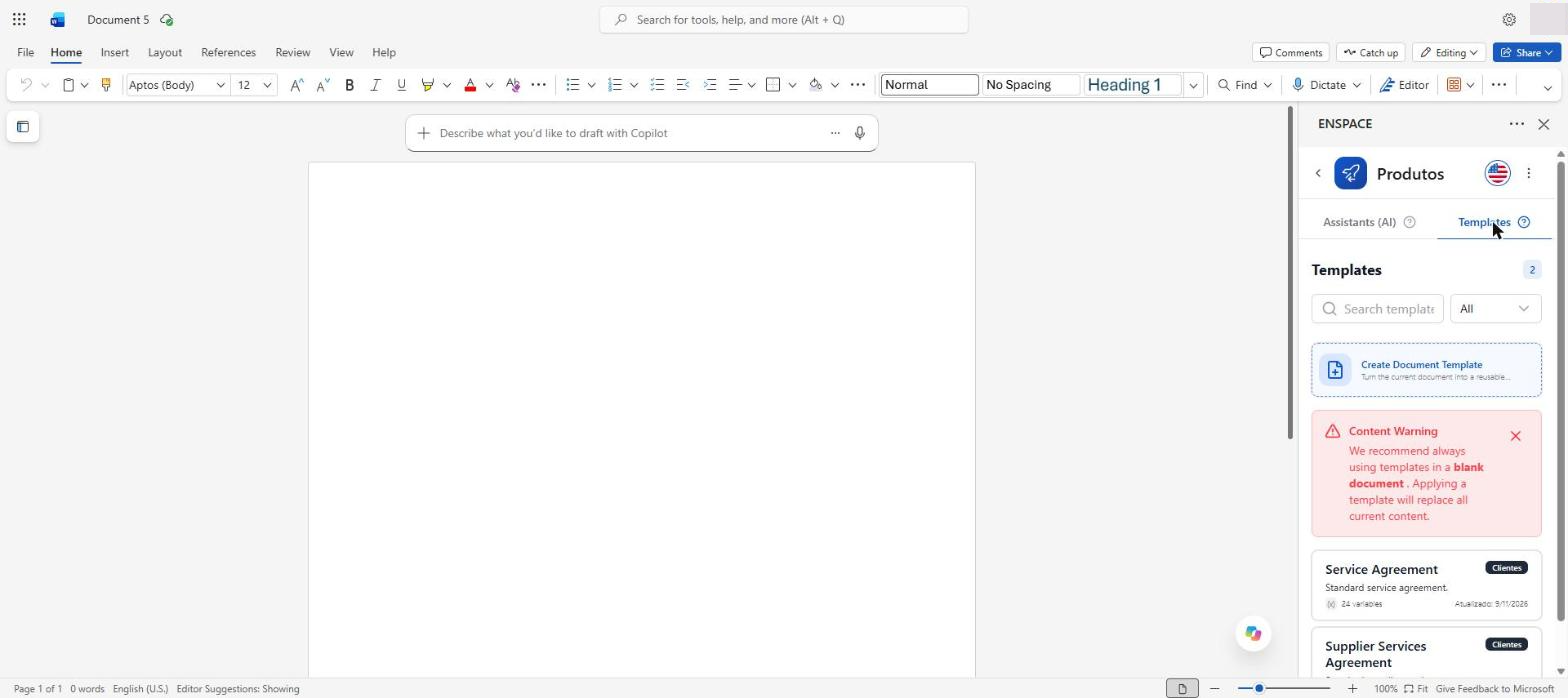1568x698 pixels.
Task: Apply the Heading 1 style
Action: coord(1132,85)
